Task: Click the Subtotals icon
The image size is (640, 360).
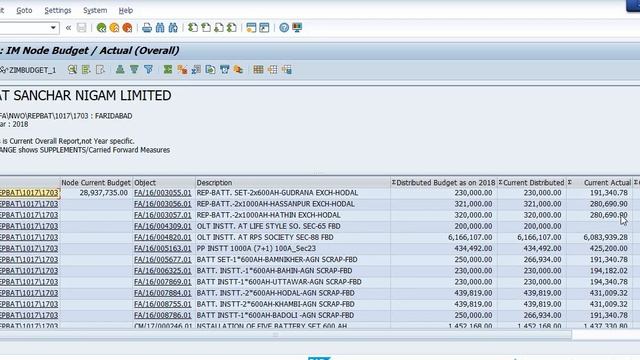Action: coord(182,70)
